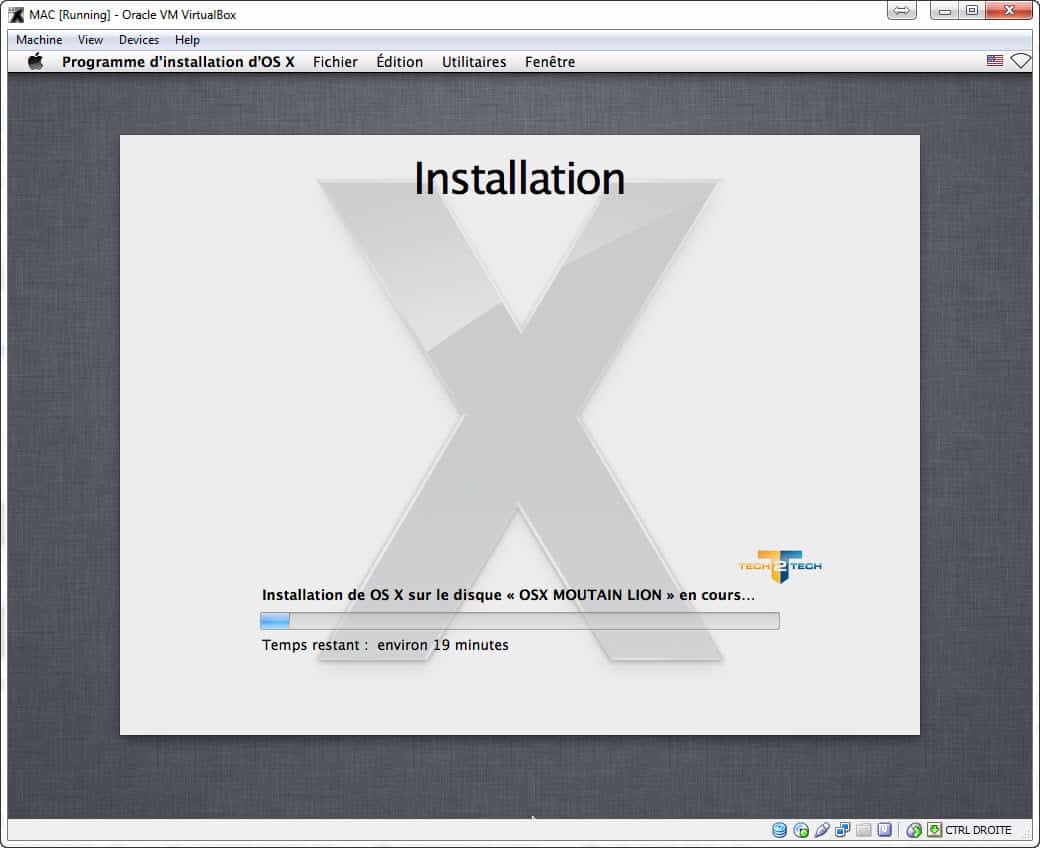Click the CTRL DROITE host key label
The width and height of the screenshot is (1040, 848).
coord(978,830)
